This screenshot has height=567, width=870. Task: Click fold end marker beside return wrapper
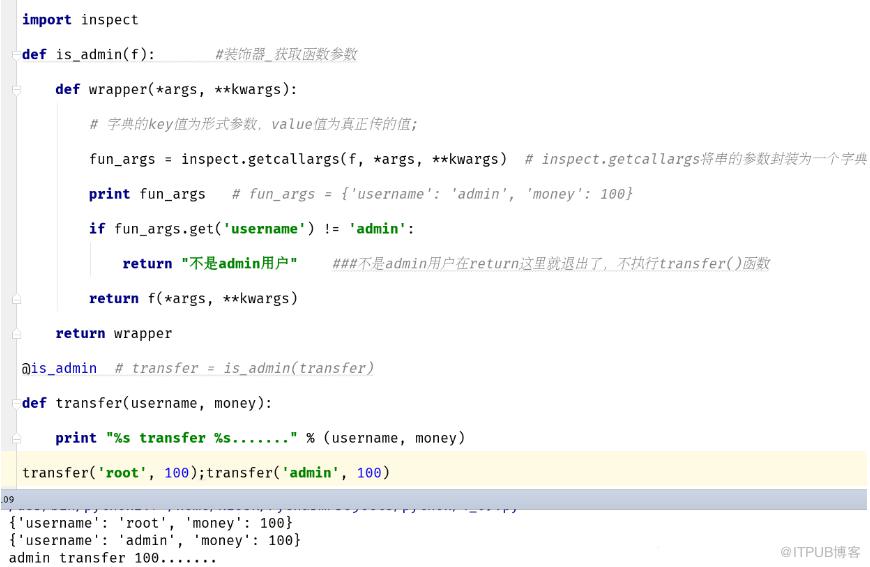[x=16, y=334]
